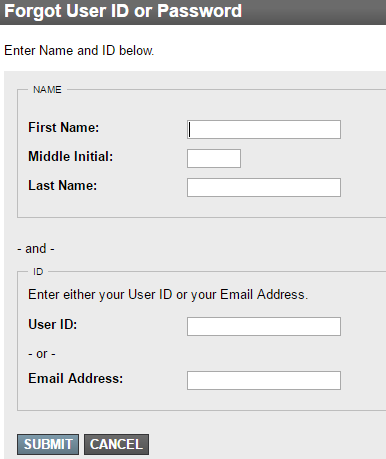Screen dimensions: 386x459
Task: Click the ID group legend
Action: tap(38, 272)
